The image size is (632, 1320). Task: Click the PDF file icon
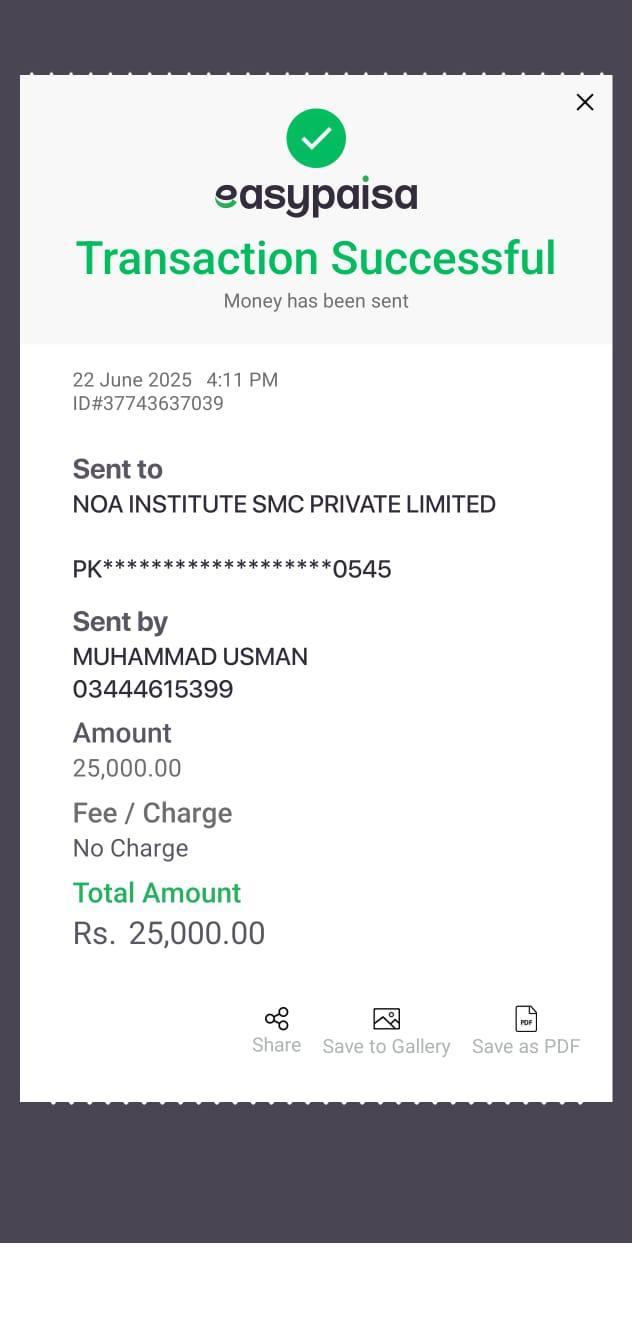coord(526,1019)
